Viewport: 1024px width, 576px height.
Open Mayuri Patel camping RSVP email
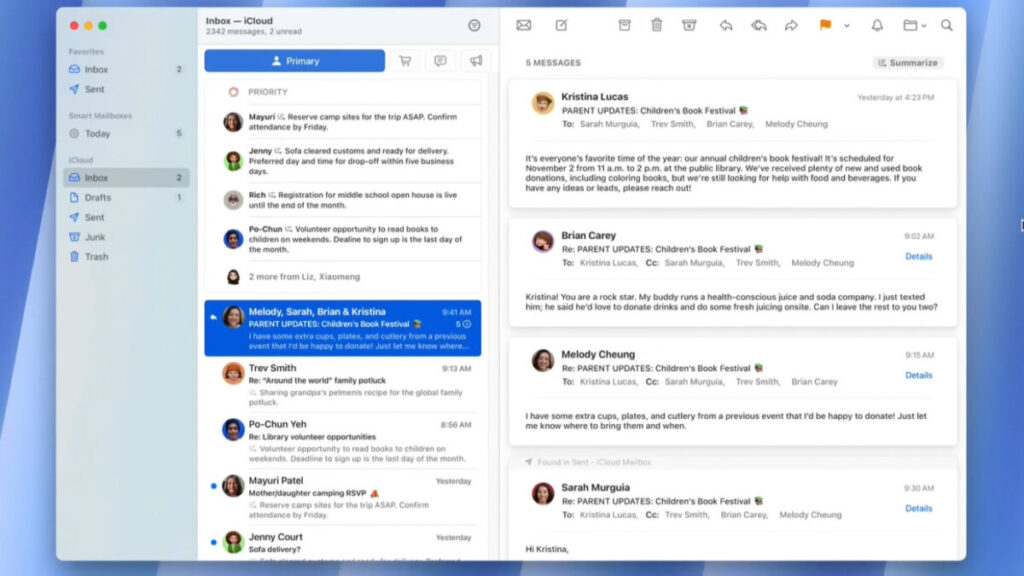point(343,497)
